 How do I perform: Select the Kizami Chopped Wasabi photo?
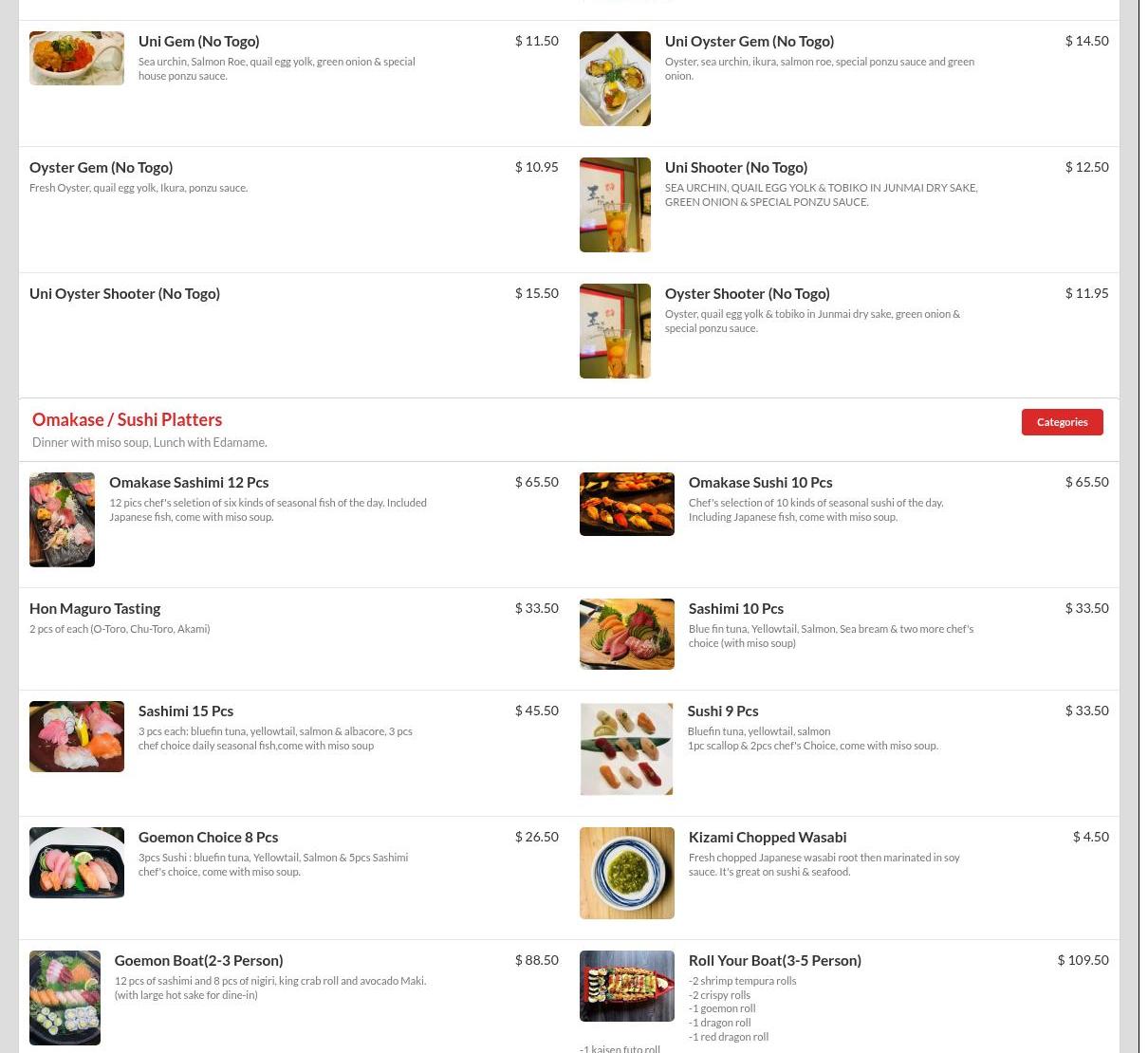click(627, 873)
